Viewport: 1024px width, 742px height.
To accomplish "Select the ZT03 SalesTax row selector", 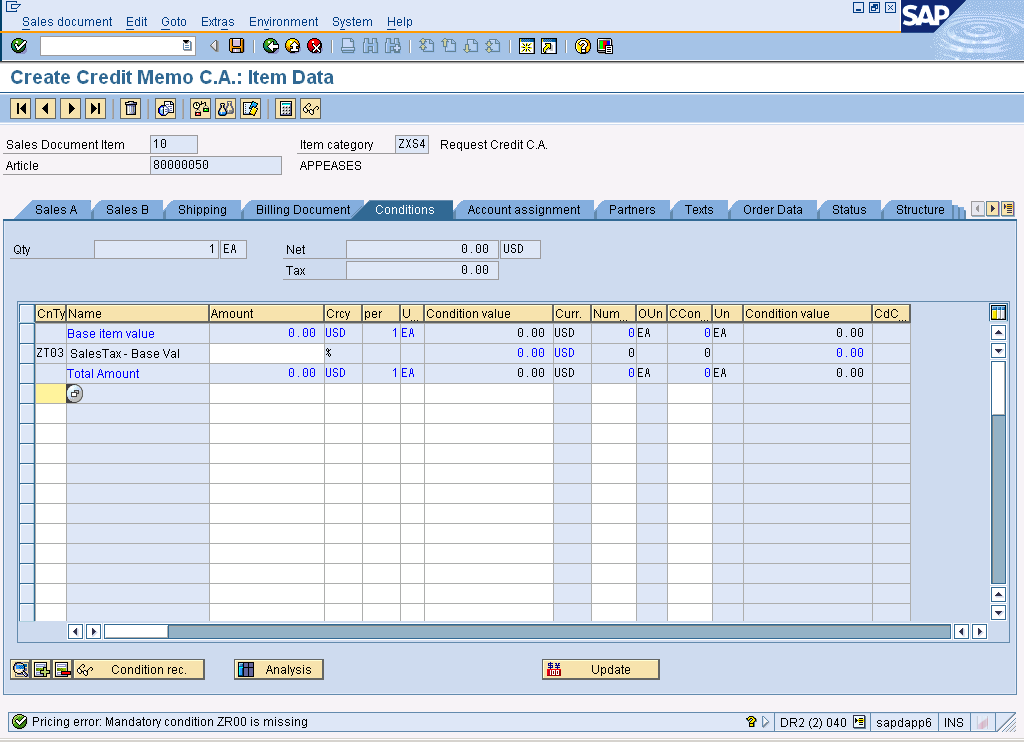I will [27, 353].
